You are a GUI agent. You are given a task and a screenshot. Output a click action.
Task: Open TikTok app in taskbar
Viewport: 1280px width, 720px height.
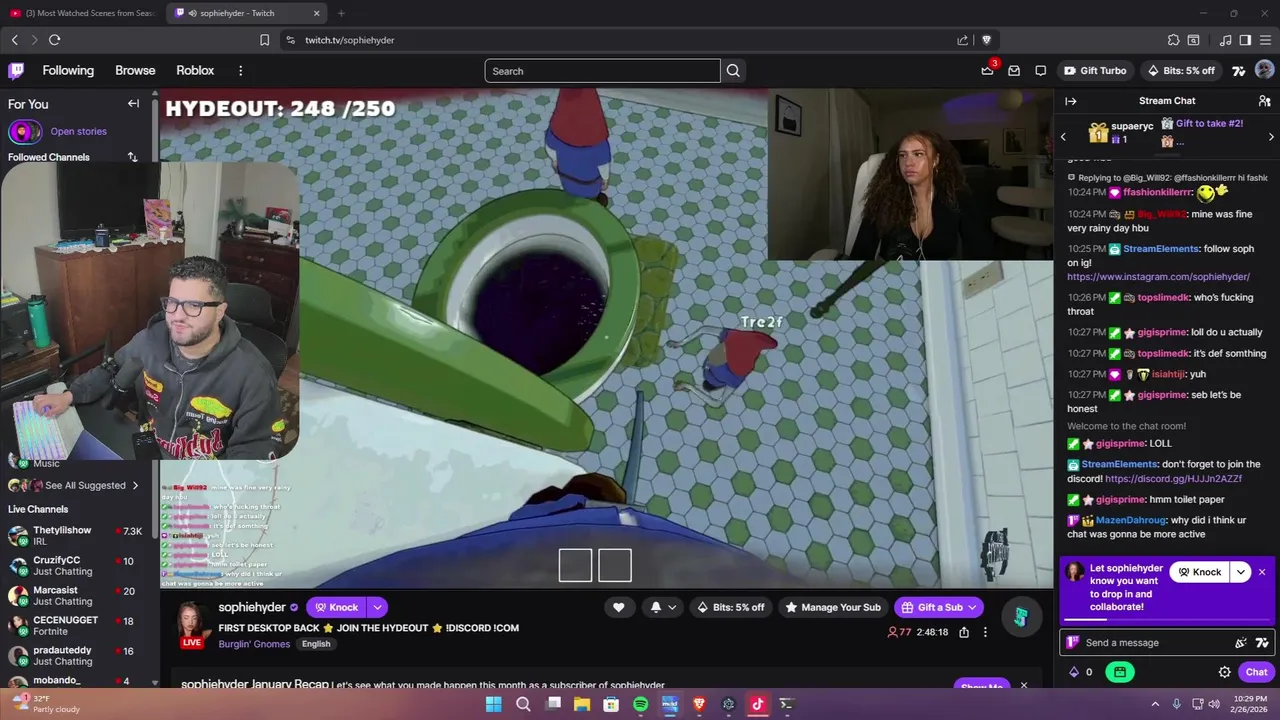point(757,704)
